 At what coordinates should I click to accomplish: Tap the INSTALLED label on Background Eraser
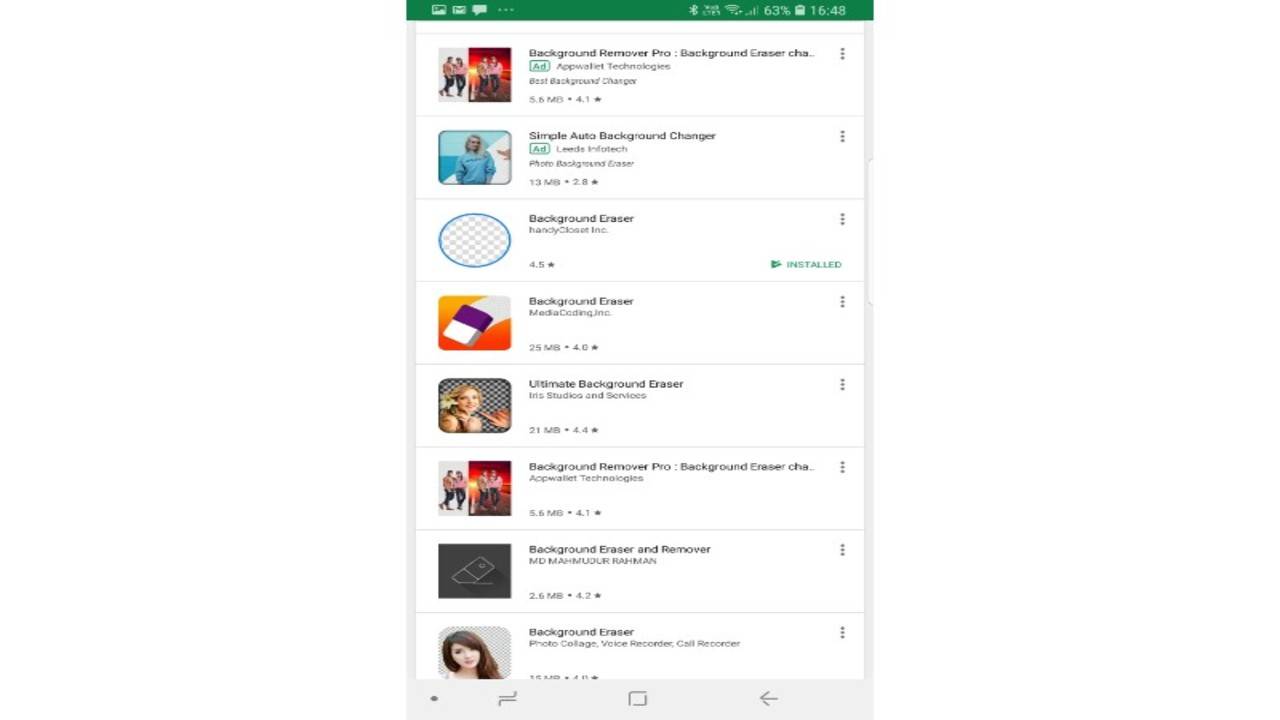pos(806,264)
